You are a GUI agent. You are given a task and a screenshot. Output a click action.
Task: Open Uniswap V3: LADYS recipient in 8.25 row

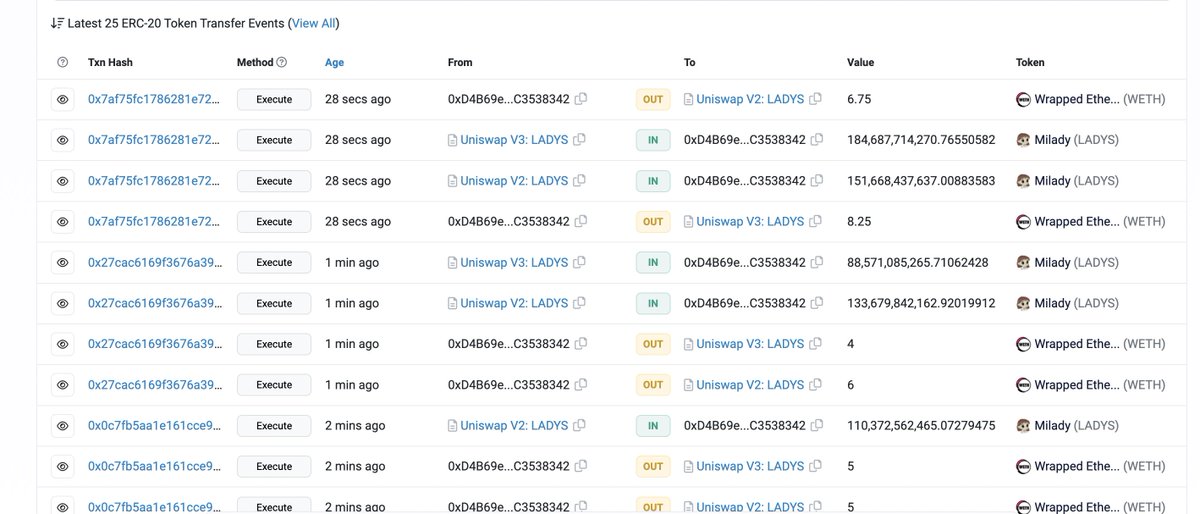coord(750,222)
